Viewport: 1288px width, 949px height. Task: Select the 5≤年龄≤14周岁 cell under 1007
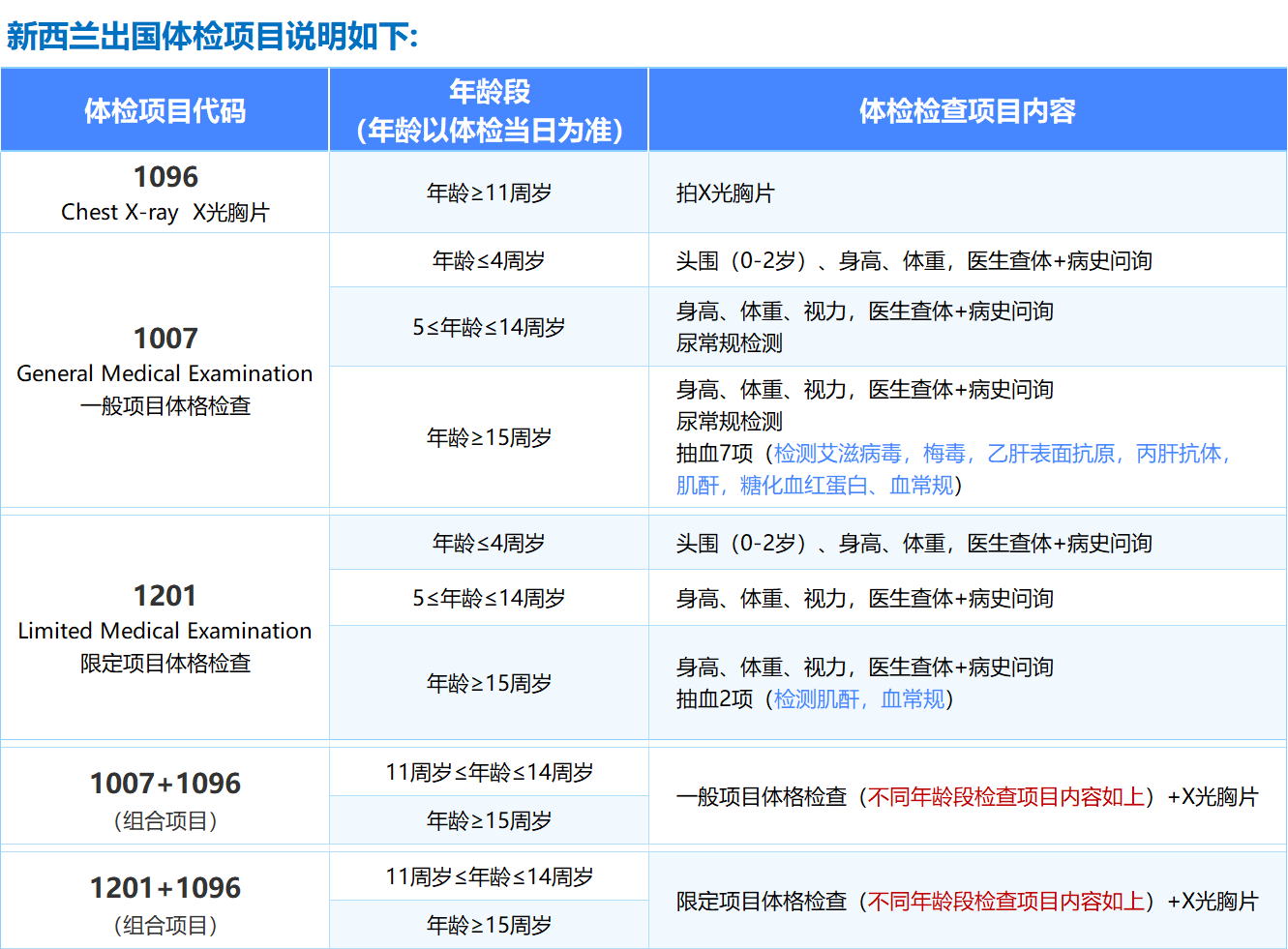tap(489, 326)
